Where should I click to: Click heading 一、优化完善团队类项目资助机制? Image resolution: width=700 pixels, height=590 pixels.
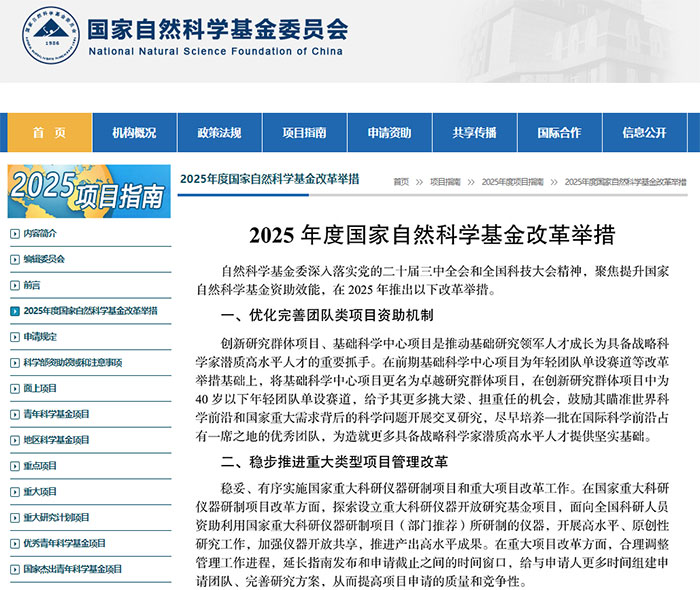click(x=327, y=316)
